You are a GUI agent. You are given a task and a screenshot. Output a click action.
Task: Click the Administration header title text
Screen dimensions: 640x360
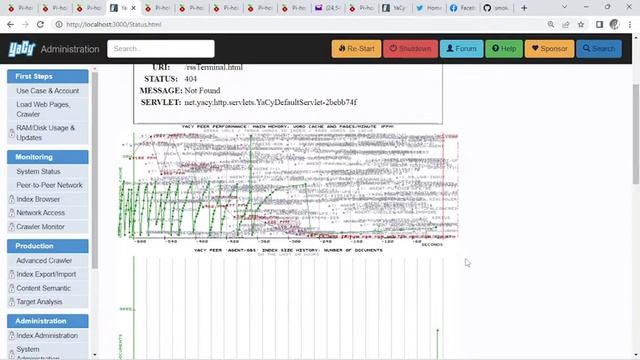click(x=70, y=49)
